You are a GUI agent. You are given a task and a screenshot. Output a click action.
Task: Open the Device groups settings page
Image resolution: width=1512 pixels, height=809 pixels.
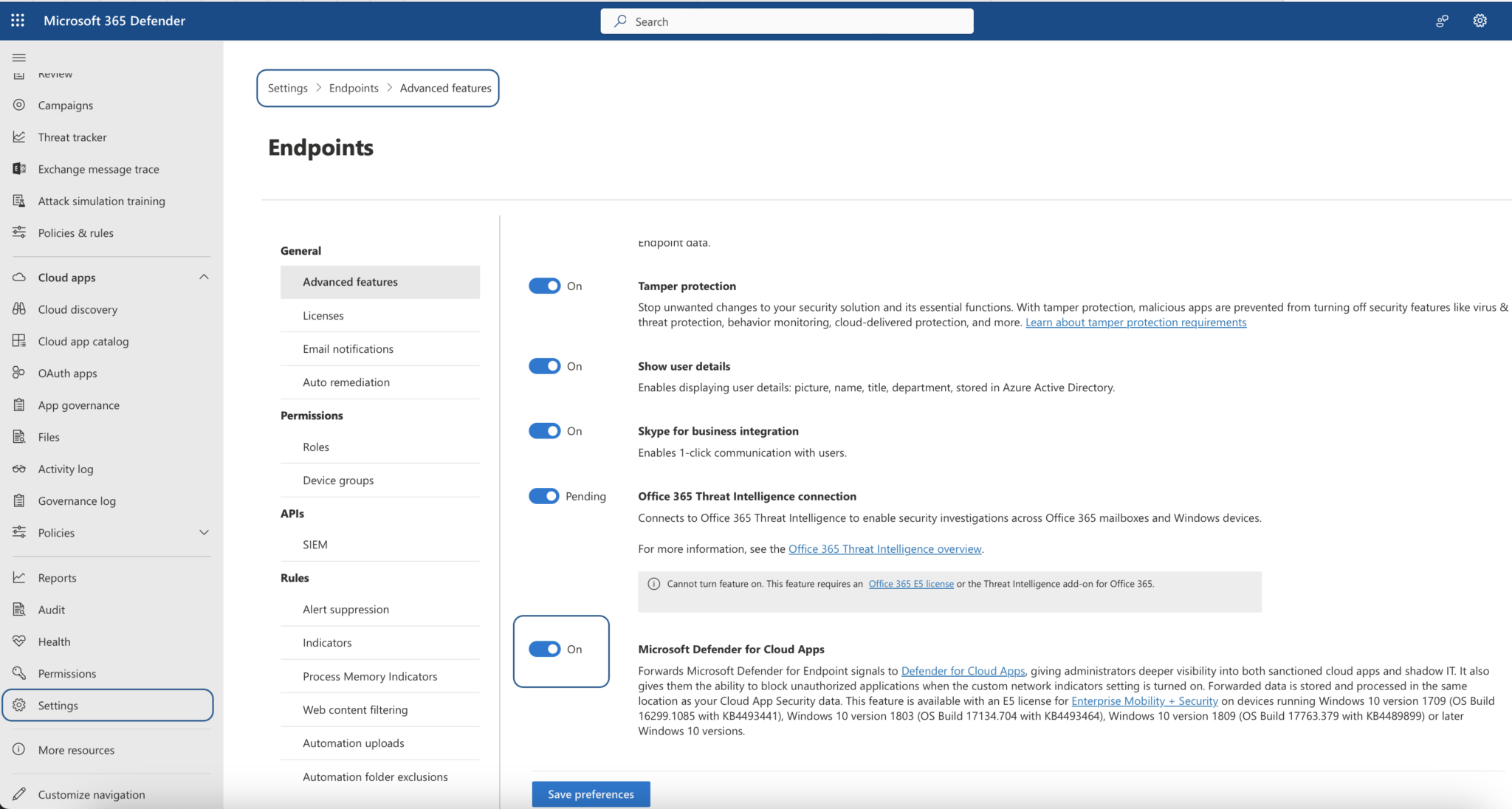tap(338, 480)
